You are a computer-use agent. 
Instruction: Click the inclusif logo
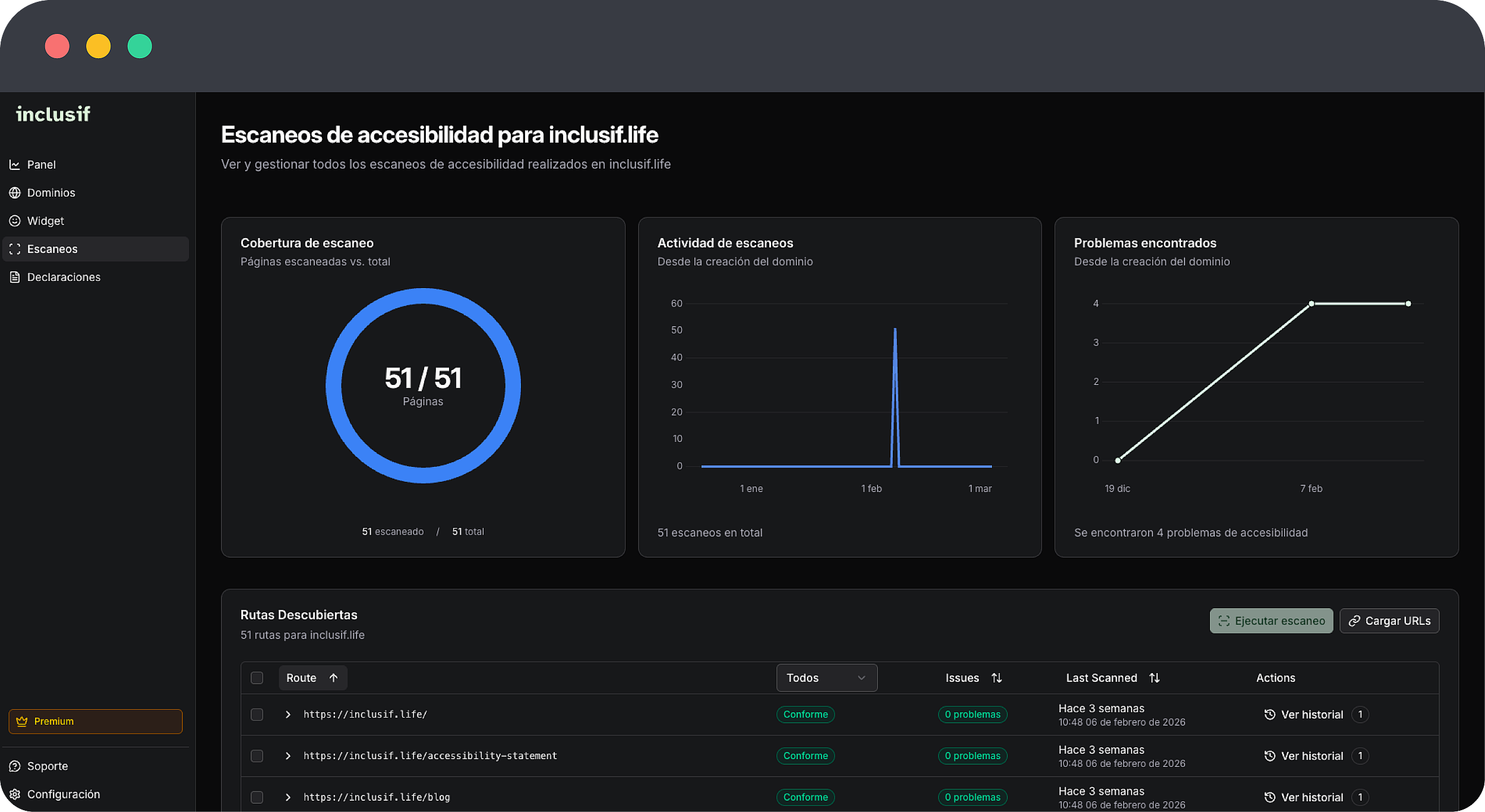pyautogui.click(x=53, y=114)
